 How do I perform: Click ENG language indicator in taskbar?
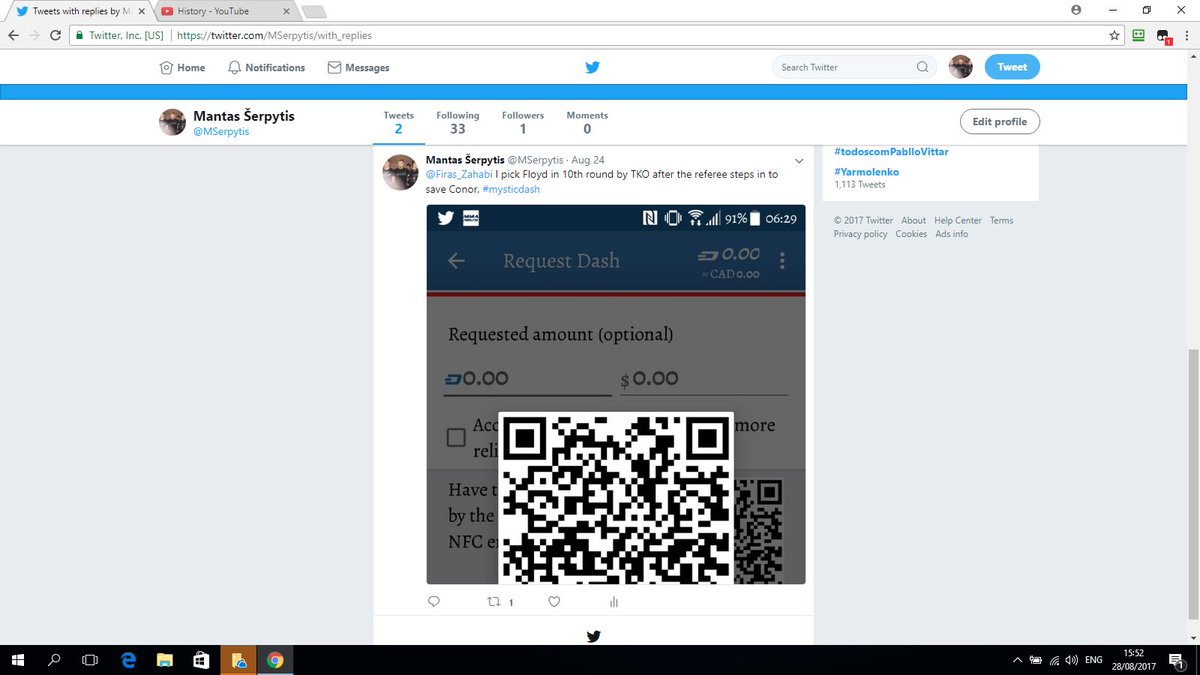point(1094,660)
